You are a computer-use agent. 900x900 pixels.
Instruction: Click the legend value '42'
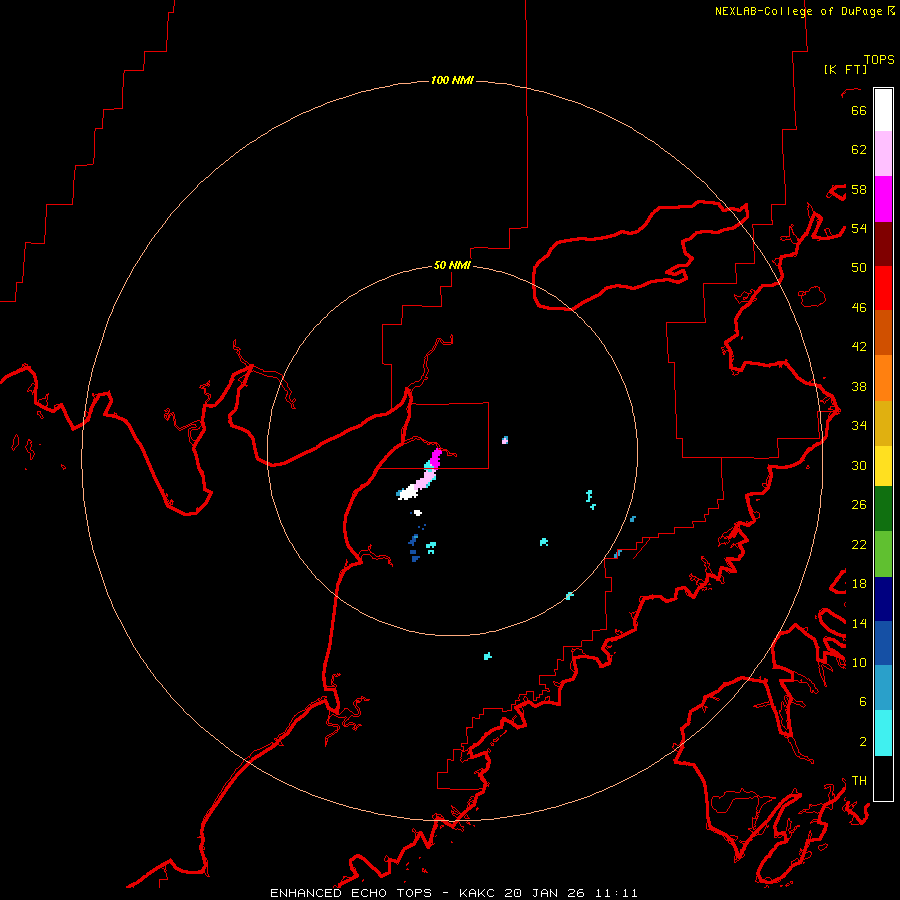[859, 347]
